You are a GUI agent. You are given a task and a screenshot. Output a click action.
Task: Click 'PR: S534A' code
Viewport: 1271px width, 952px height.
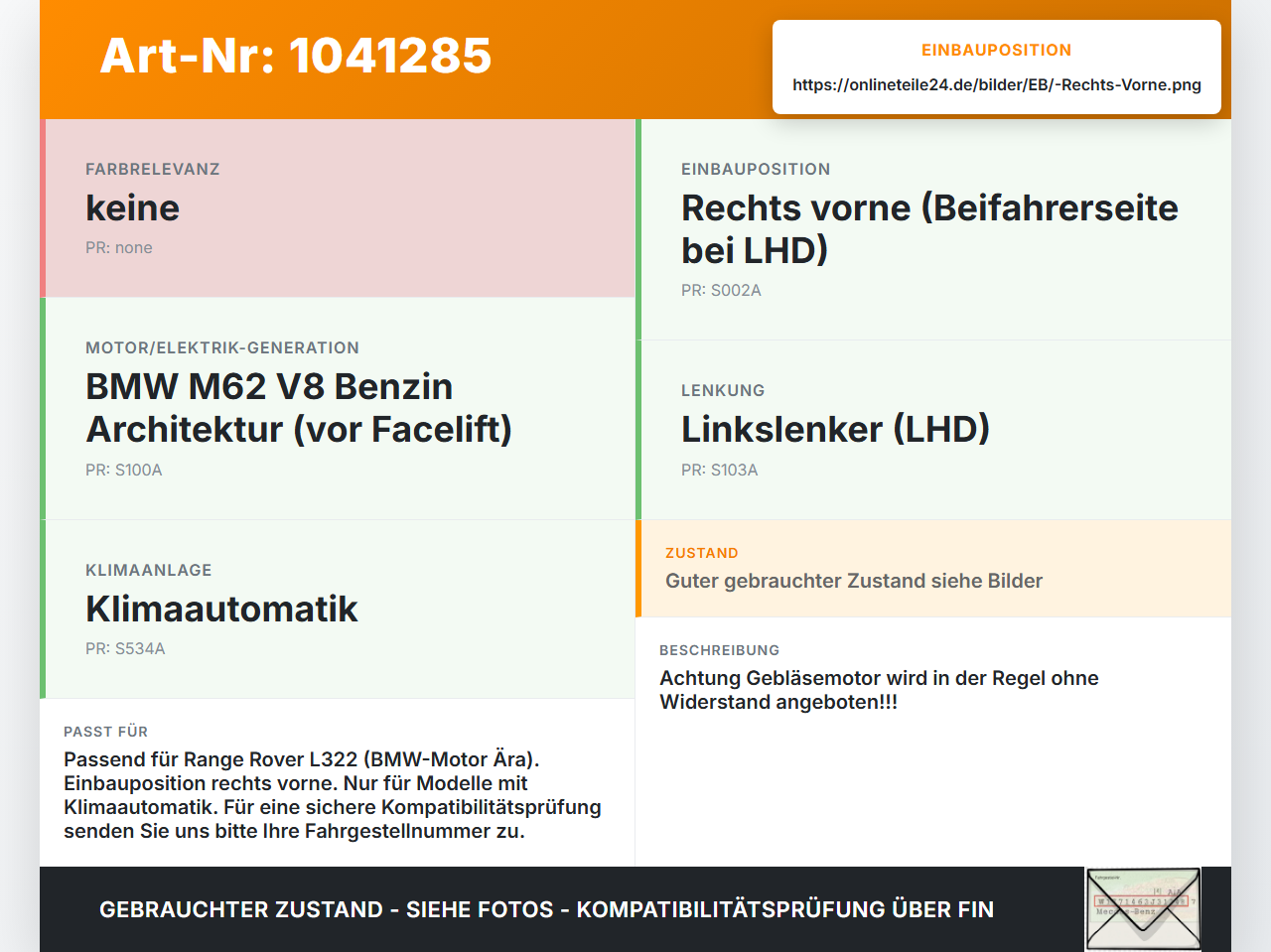click(125, 648)
